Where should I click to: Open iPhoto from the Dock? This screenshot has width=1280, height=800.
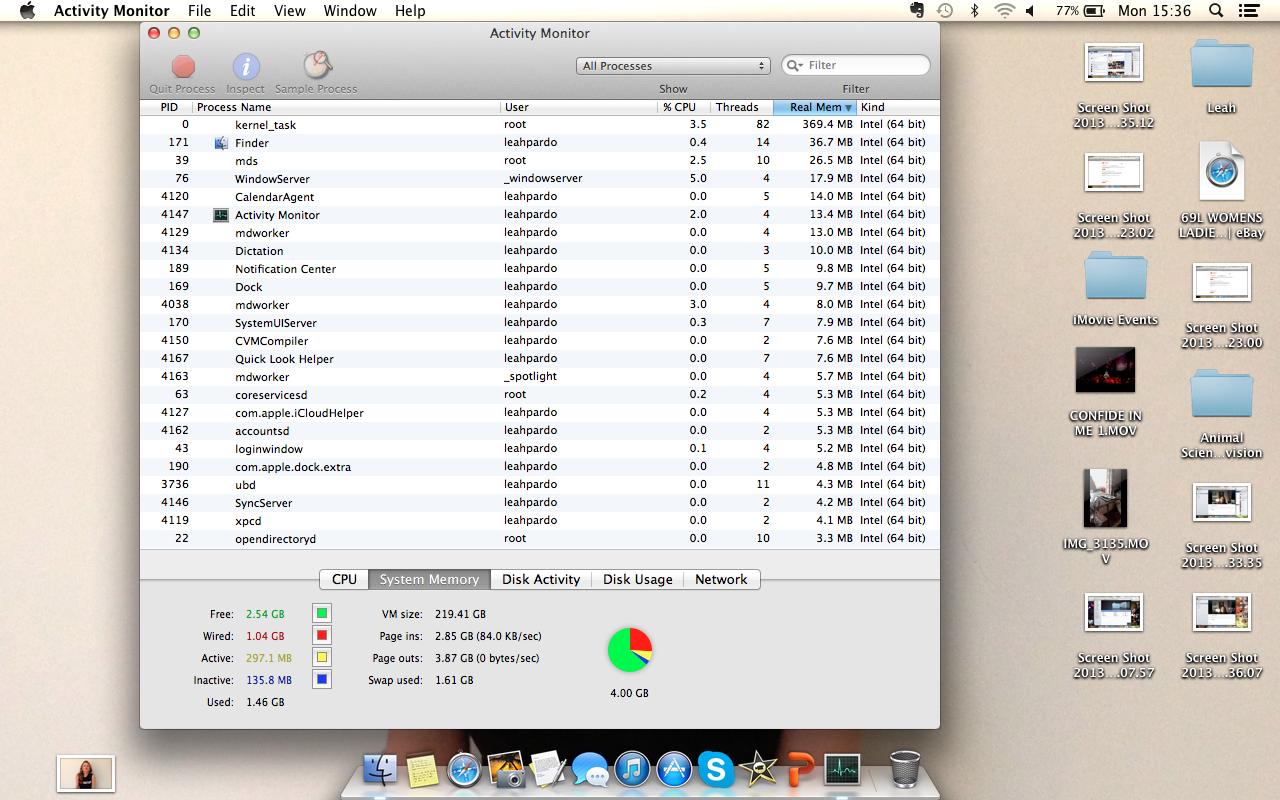click(506, 770)
